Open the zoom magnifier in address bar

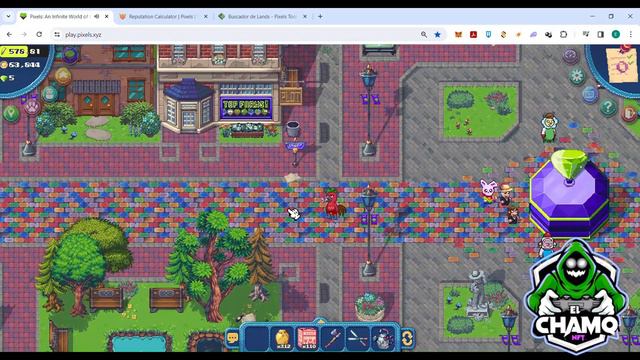point(424,35)
